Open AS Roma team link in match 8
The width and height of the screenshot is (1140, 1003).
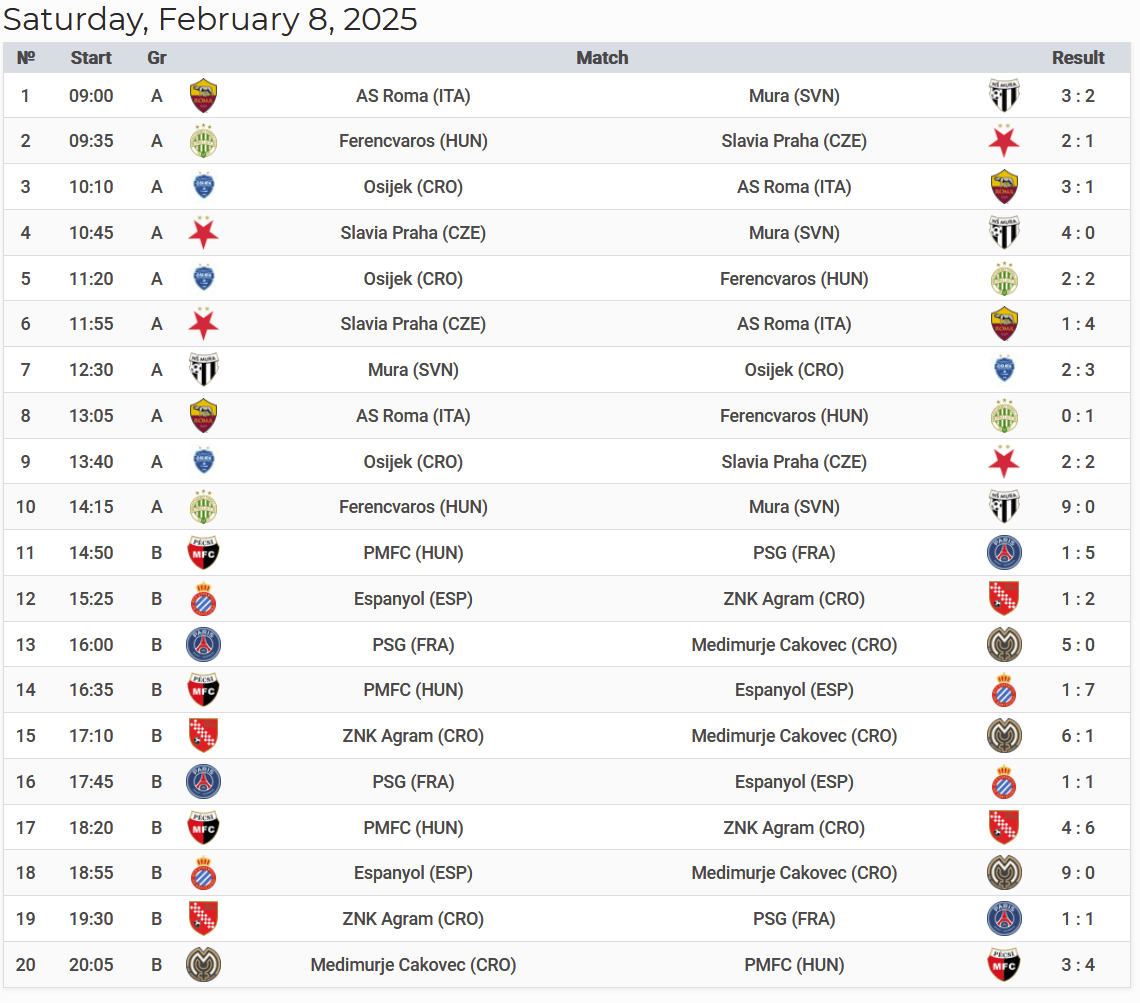tap(413, 416)
